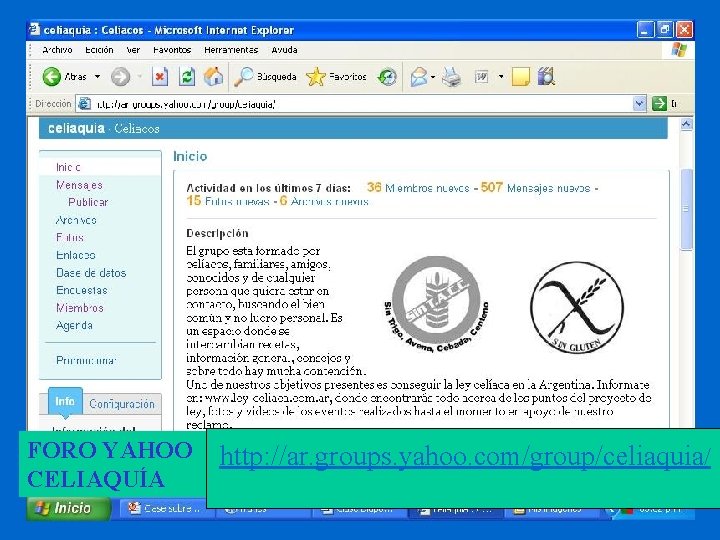
Task: Open the 15 Fotos nuevas link
Action: [x=228, y=201]
